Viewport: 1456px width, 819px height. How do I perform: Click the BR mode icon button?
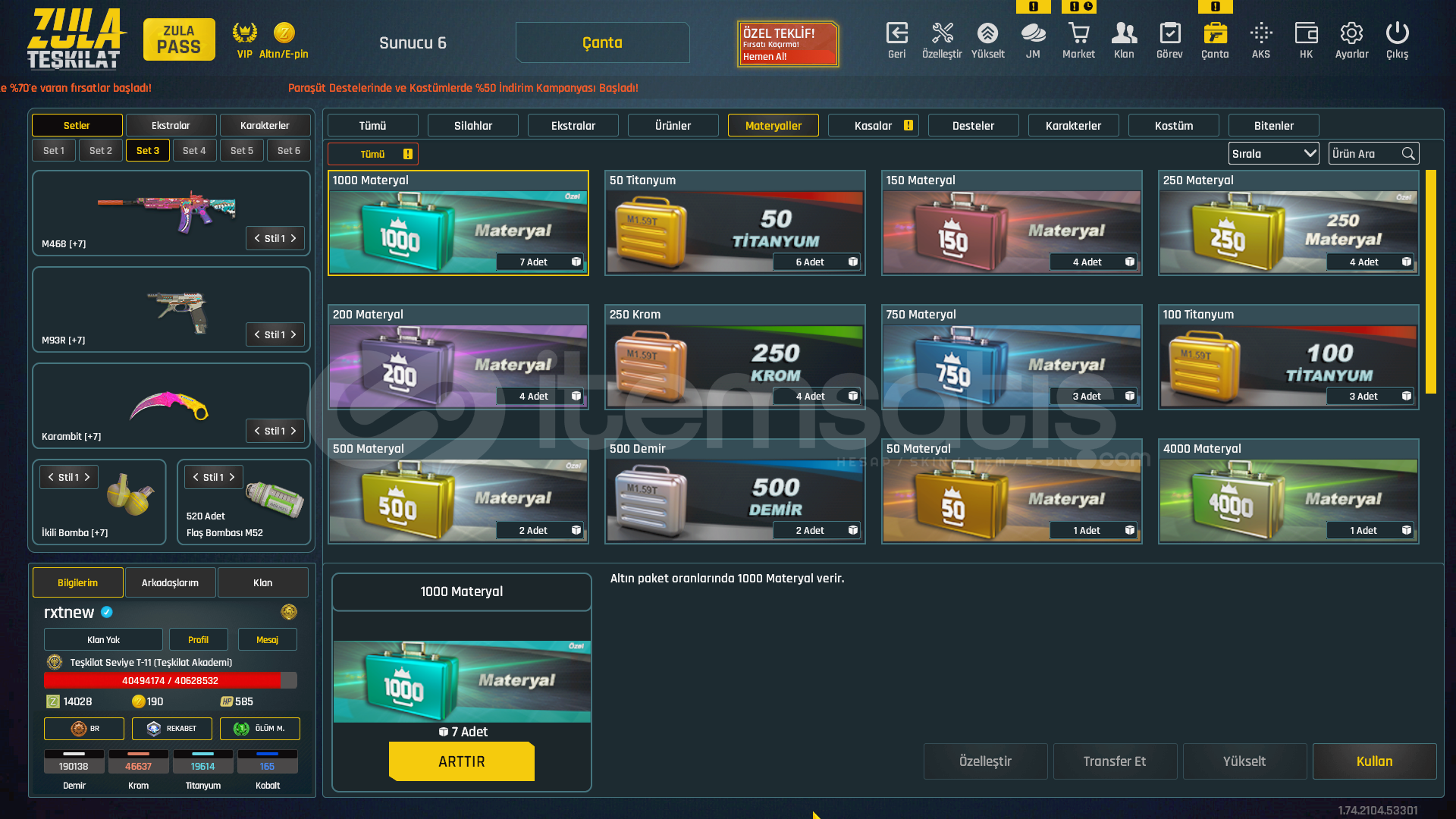83,729
